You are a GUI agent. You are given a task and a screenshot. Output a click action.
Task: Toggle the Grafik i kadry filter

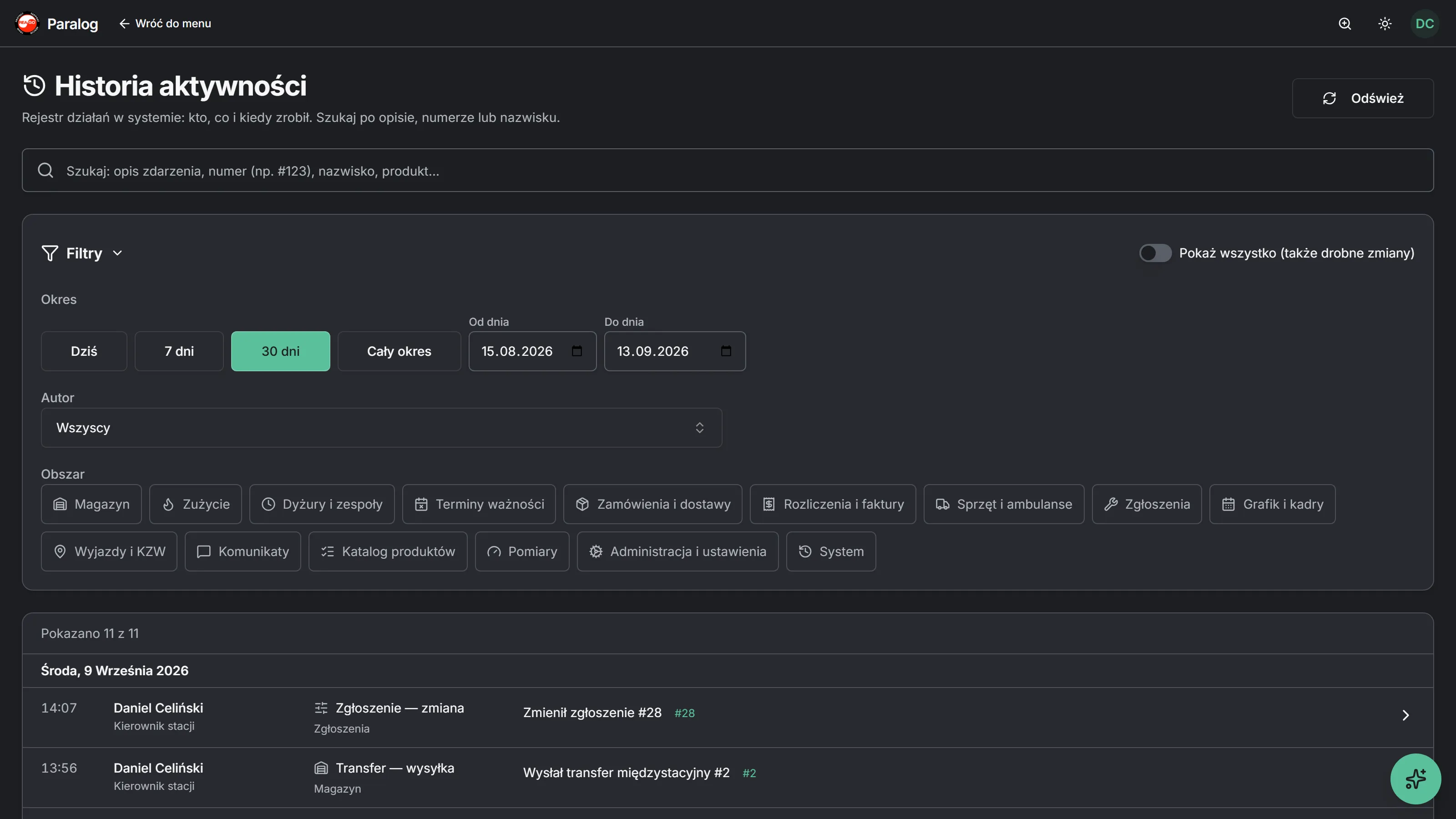coord(1272,504)
